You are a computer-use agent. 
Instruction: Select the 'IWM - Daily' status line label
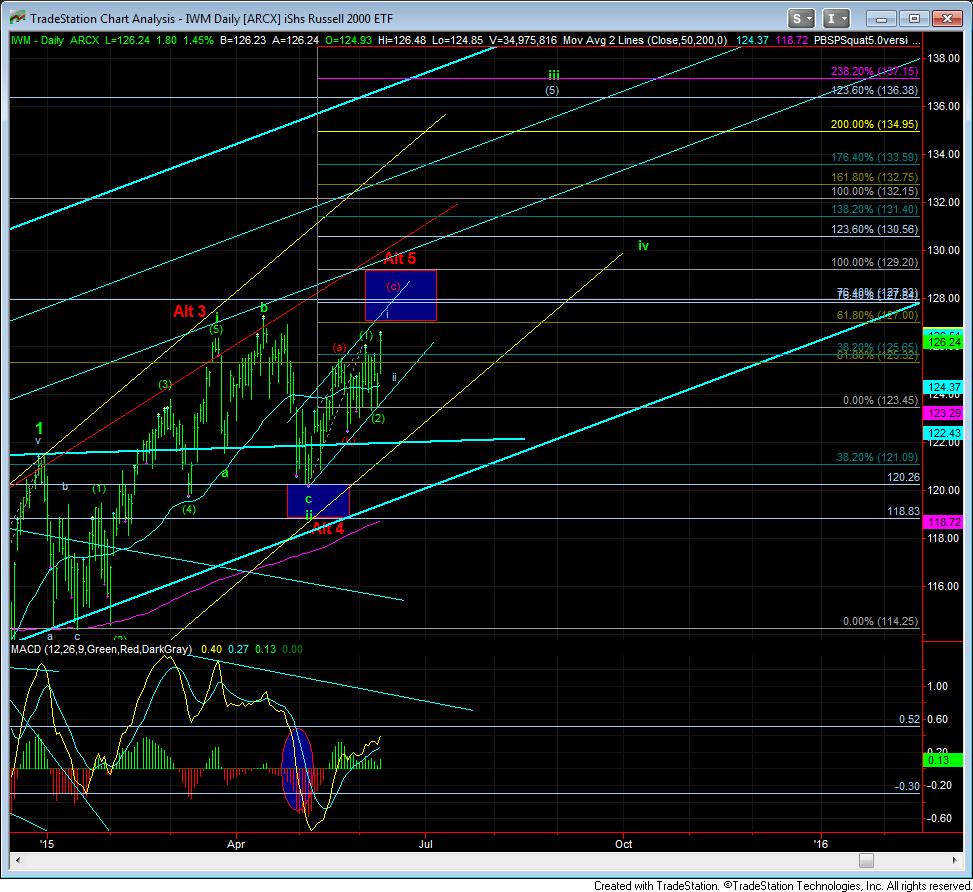[37, 40]
